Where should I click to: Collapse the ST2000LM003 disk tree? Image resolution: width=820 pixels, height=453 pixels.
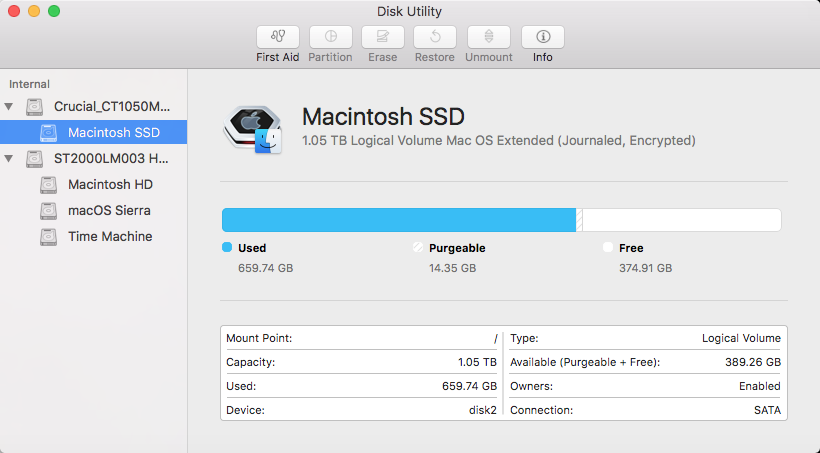click(9, 158)
